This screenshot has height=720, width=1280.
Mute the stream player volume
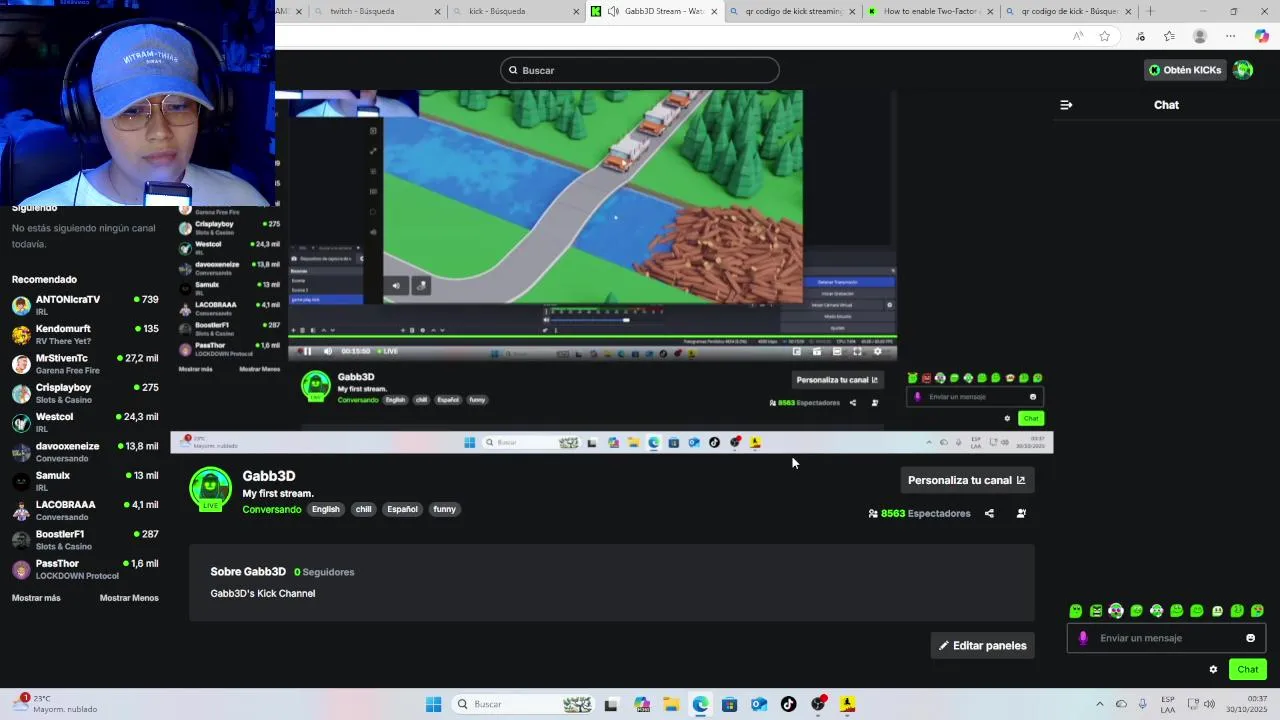[328, 351]
